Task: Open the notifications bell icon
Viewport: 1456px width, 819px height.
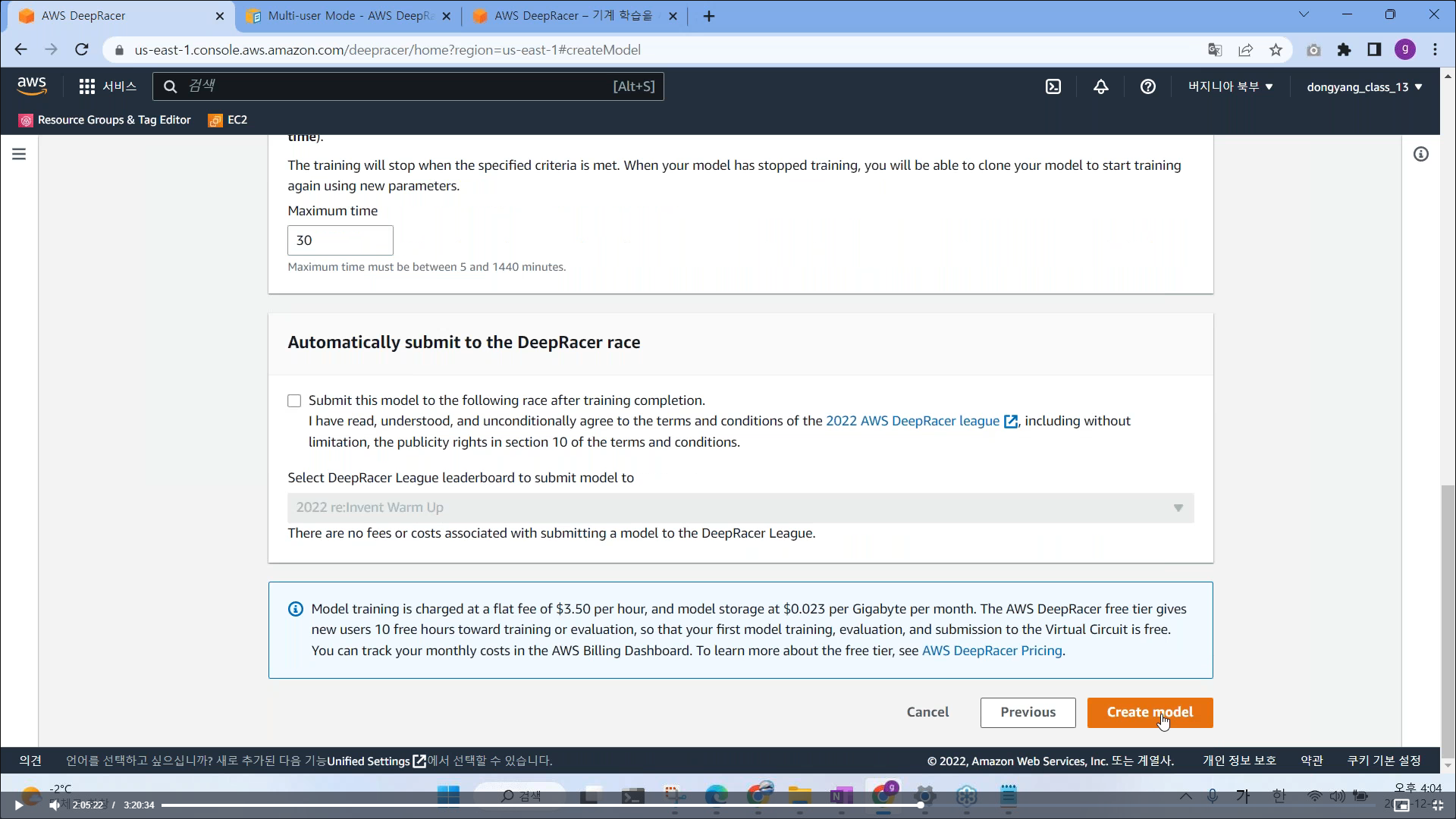Action: [x=1100, y=86]
